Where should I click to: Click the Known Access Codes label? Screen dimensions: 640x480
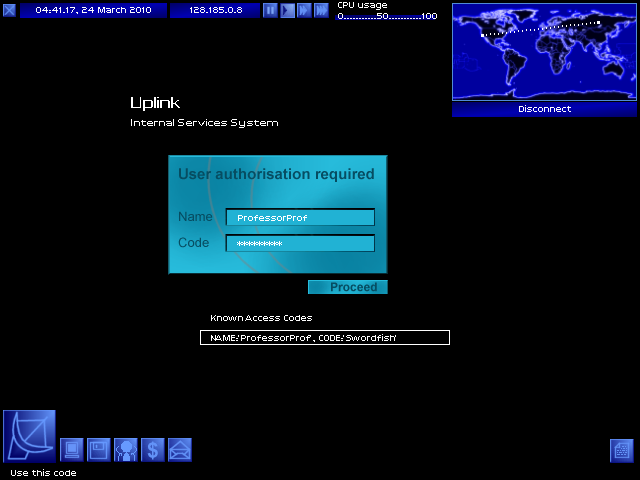(x=261, y=318)
